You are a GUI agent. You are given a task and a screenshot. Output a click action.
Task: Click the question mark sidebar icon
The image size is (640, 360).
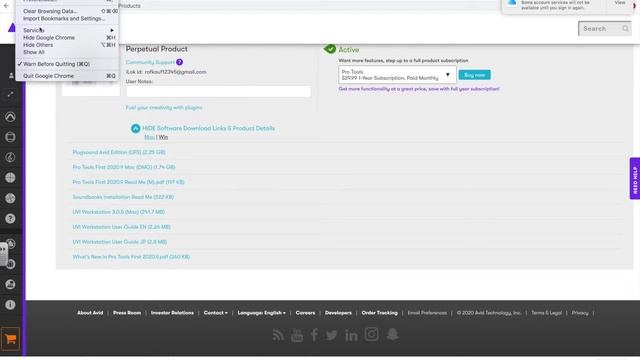(10, 218)
